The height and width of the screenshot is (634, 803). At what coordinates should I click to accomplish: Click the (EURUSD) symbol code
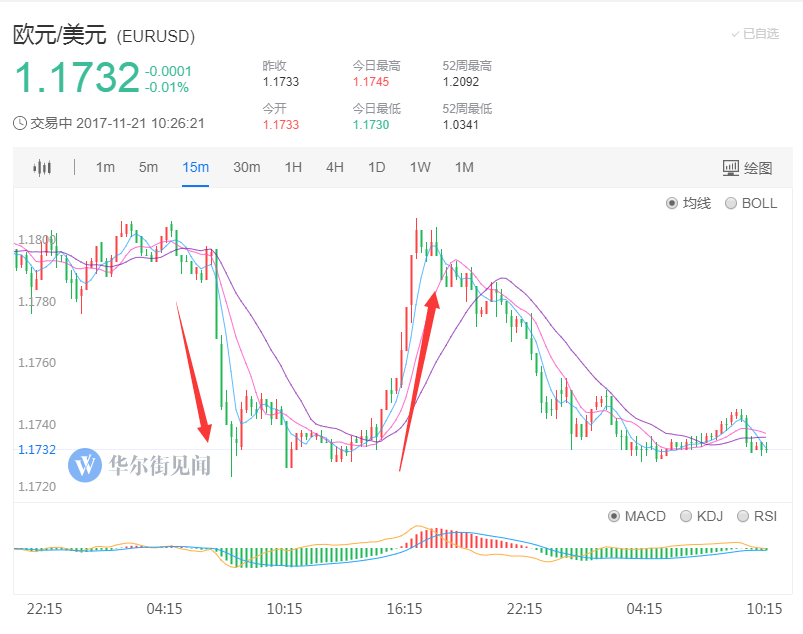[156, 36]
